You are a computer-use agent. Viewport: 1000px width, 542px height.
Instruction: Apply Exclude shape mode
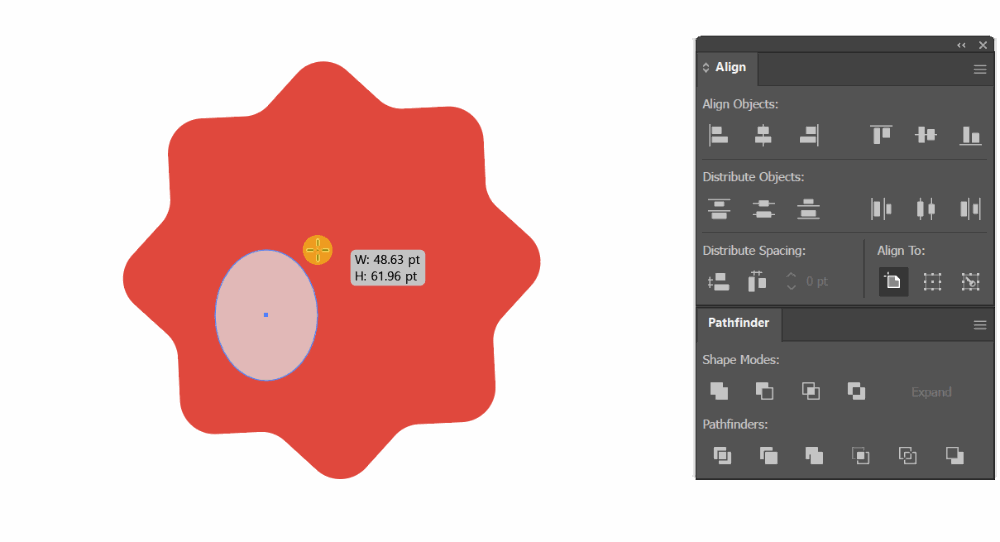point(857,391)
